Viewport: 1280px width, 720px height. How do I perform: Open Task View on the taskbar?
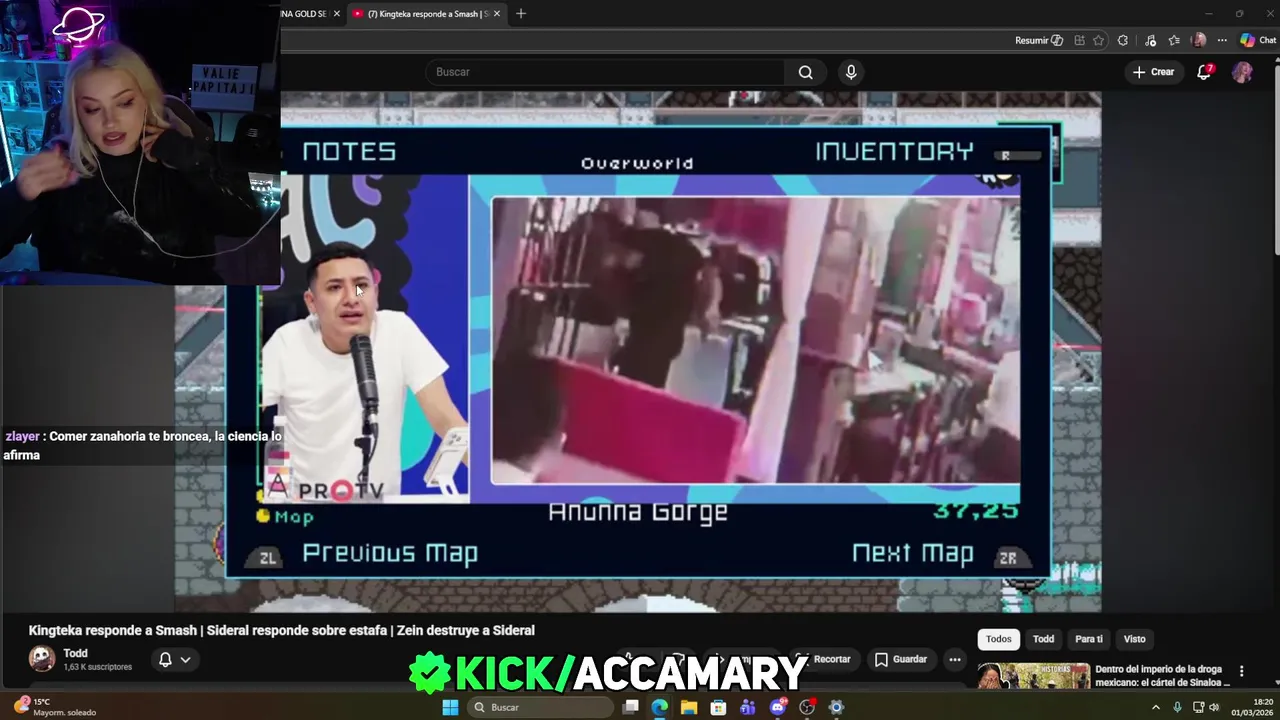click(630, 707)
